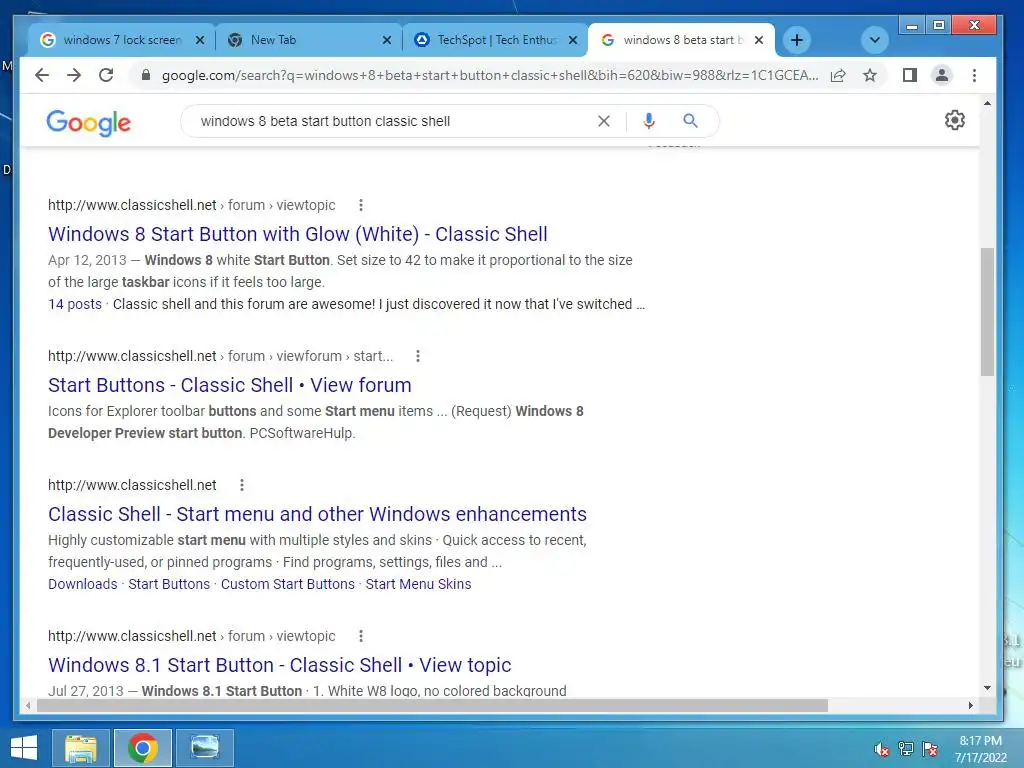Open the Chrome profile menu

click(x=941, y=75)
